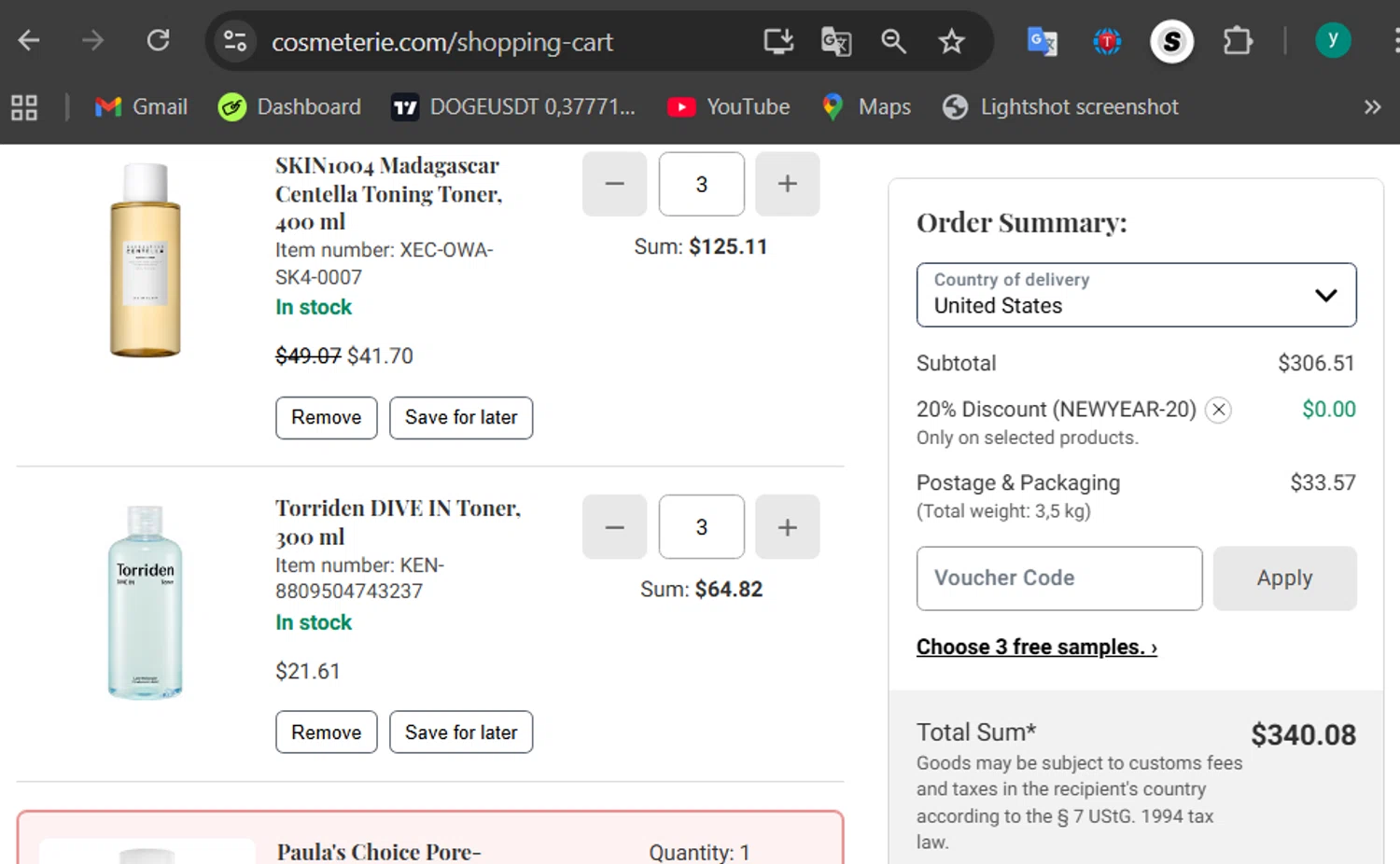Viewport: 1400px width, 864px height.
Task: Open Paula's Choice Pore product title
Action: [379, 852]
